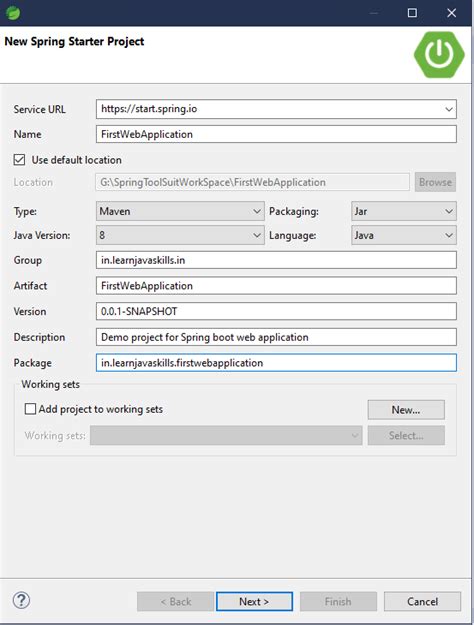474x625 pixels.
Task: Uncheck Use default location checkbox
Action: click(19, 160)
